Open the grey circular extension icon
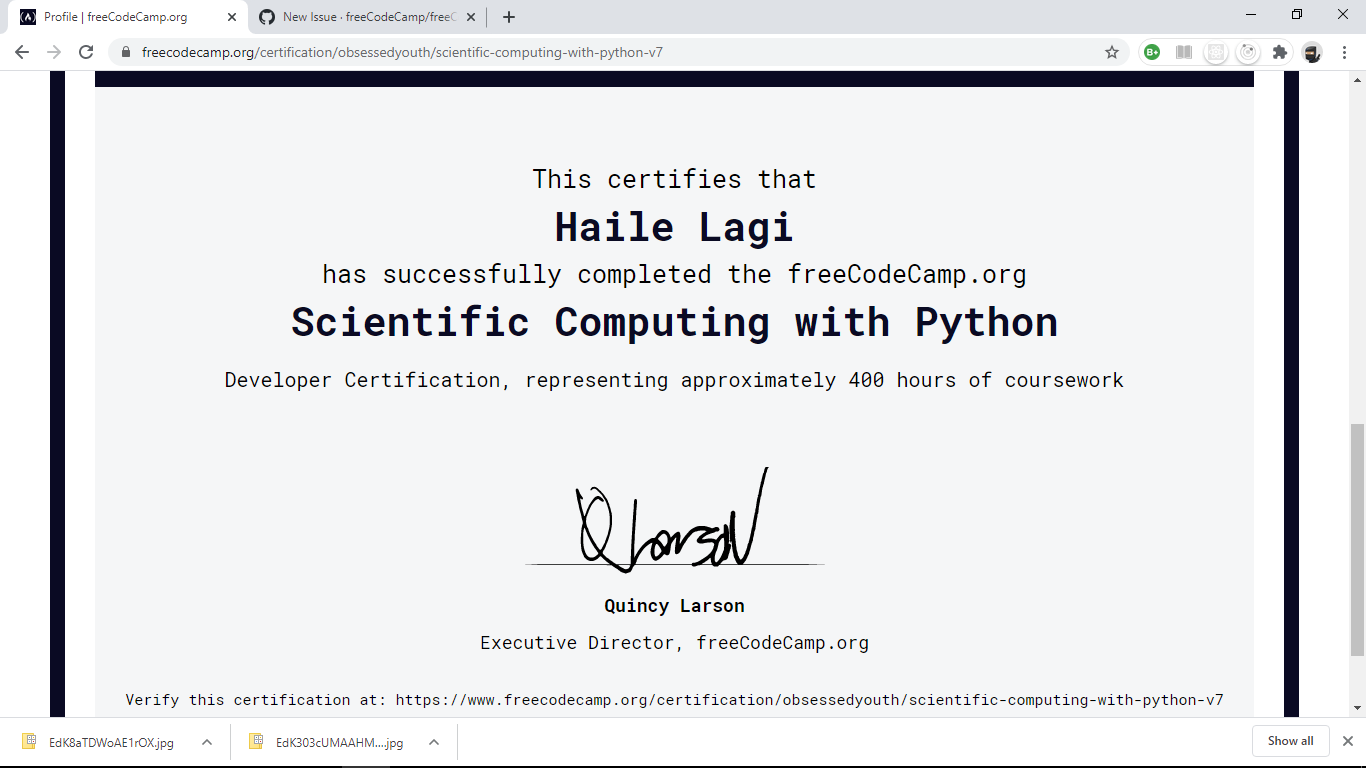This screenshot has height=768, width=1366. (1247, 52)
